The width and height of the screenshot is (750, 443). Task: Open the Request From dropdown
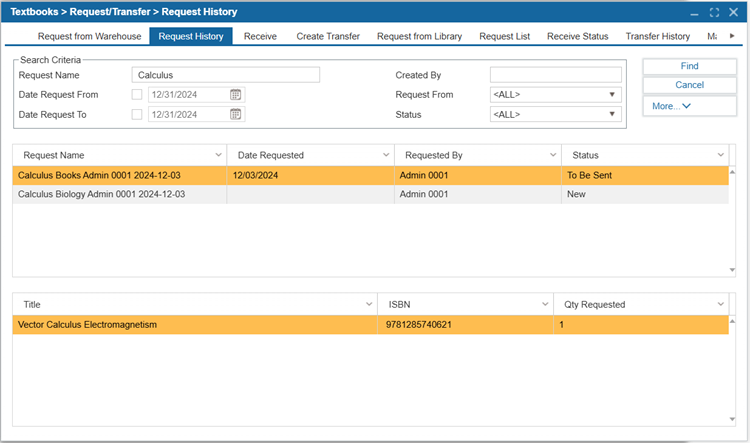(x=555, y=95)
